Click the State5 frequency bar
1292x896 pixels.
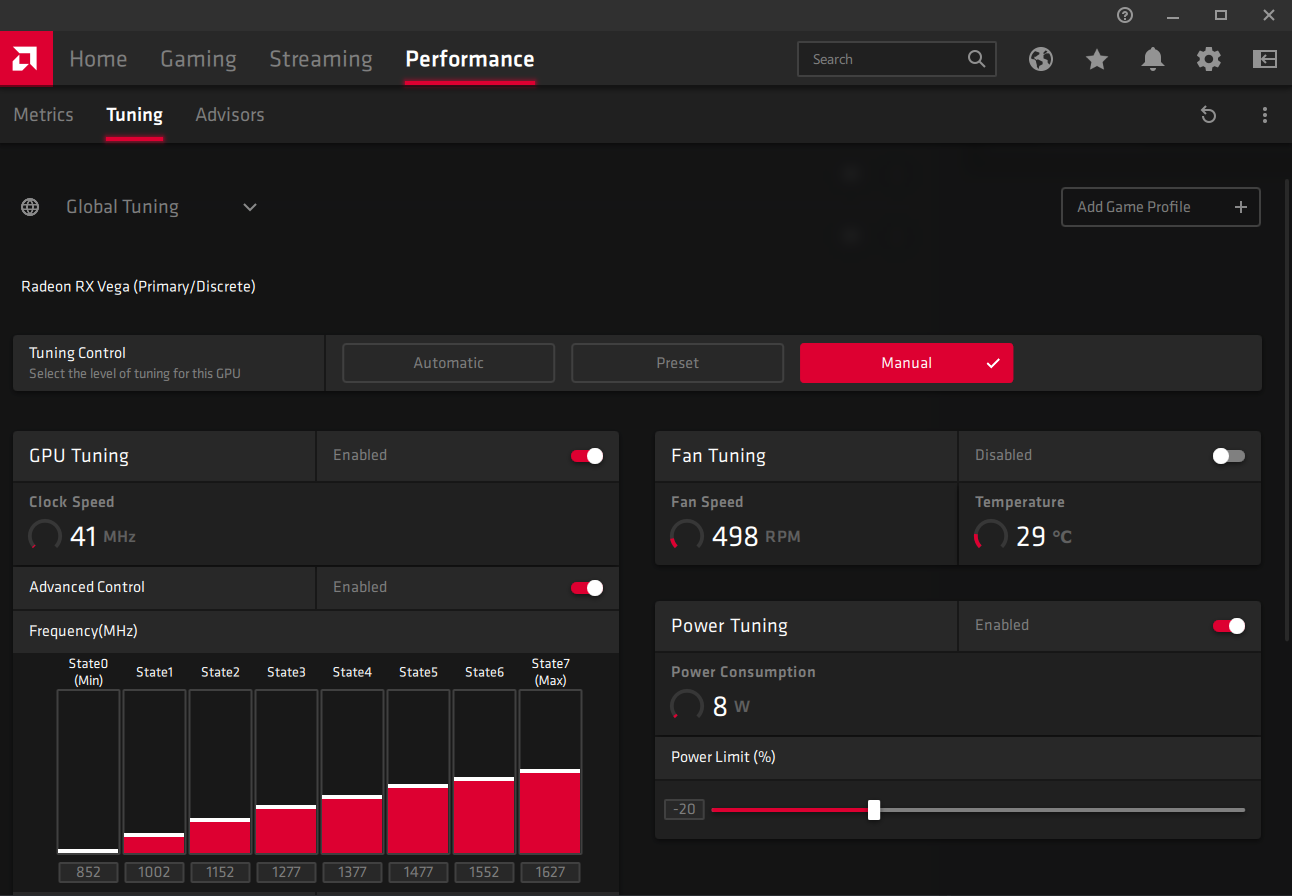coord(418,772)
